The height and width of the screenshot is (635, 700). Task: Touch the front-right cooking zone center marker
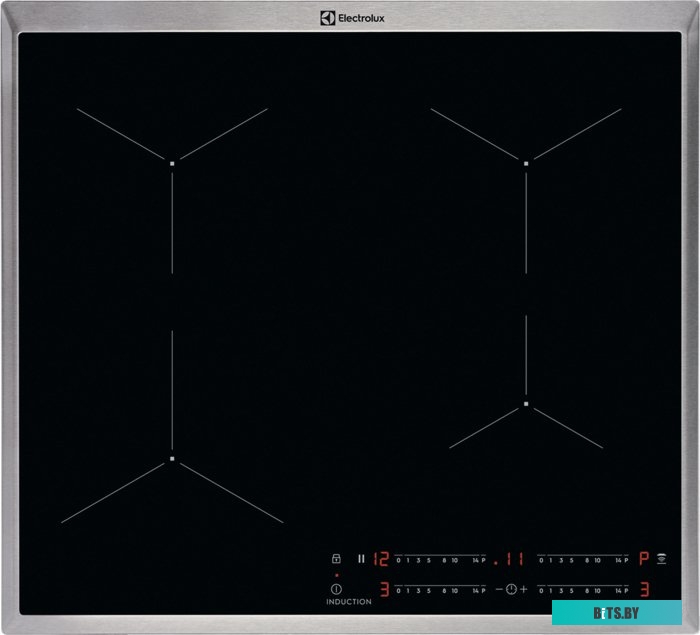coord(526,404)
